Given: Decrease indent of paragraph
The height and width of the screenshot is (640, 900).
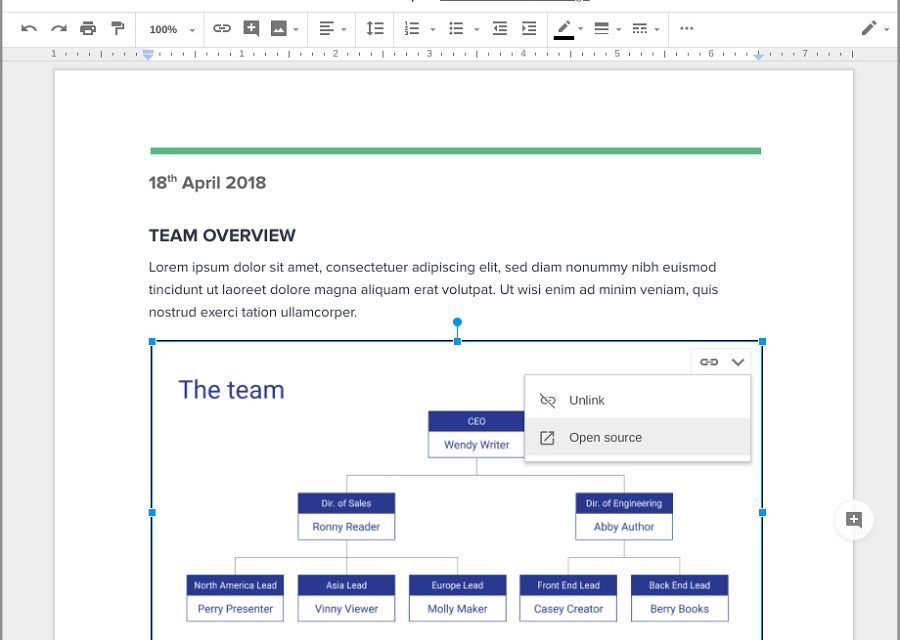Looking at the screenshot, I should coord(500,28).
